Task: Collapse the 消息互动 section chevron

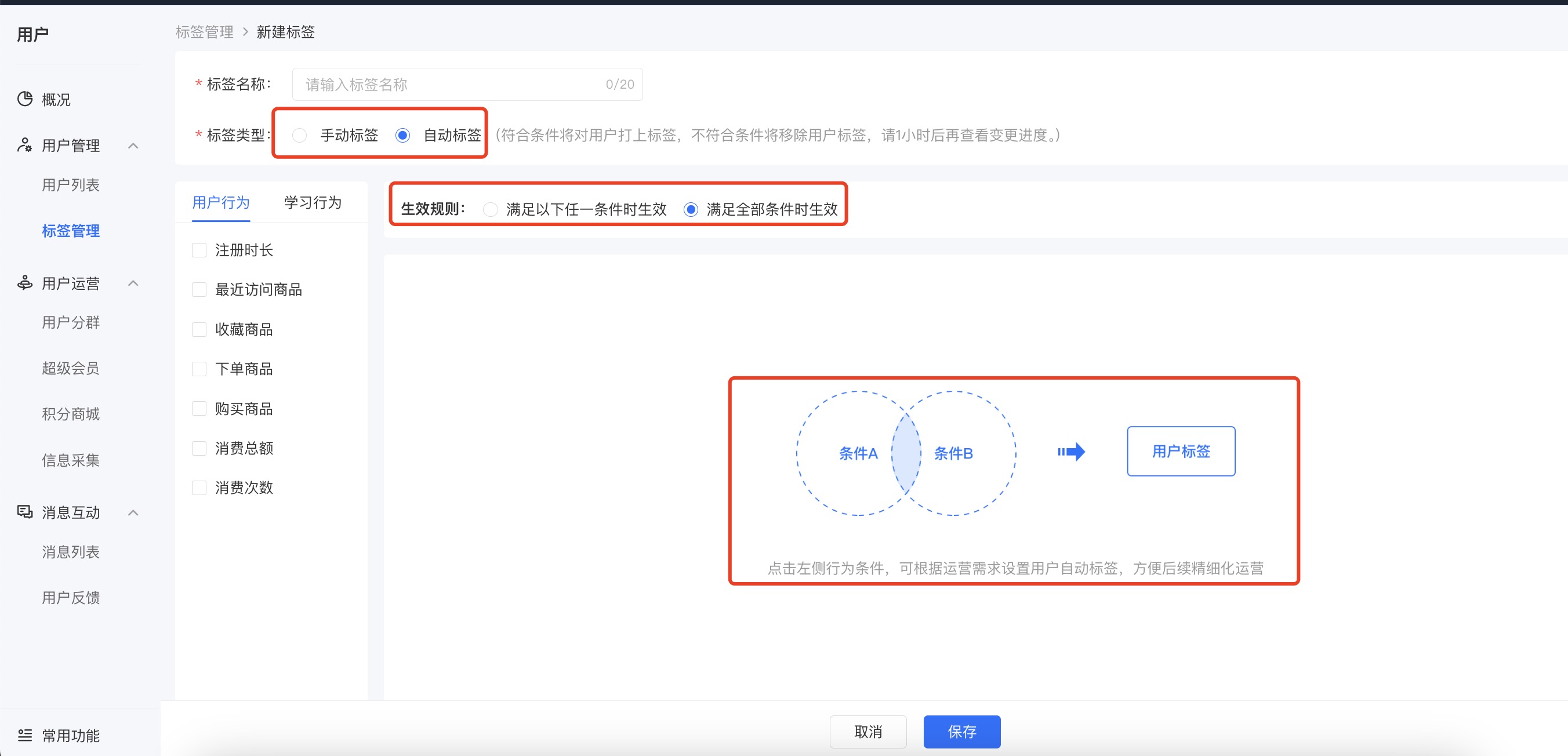Action: pyautogui.click(x=133, y=513)
